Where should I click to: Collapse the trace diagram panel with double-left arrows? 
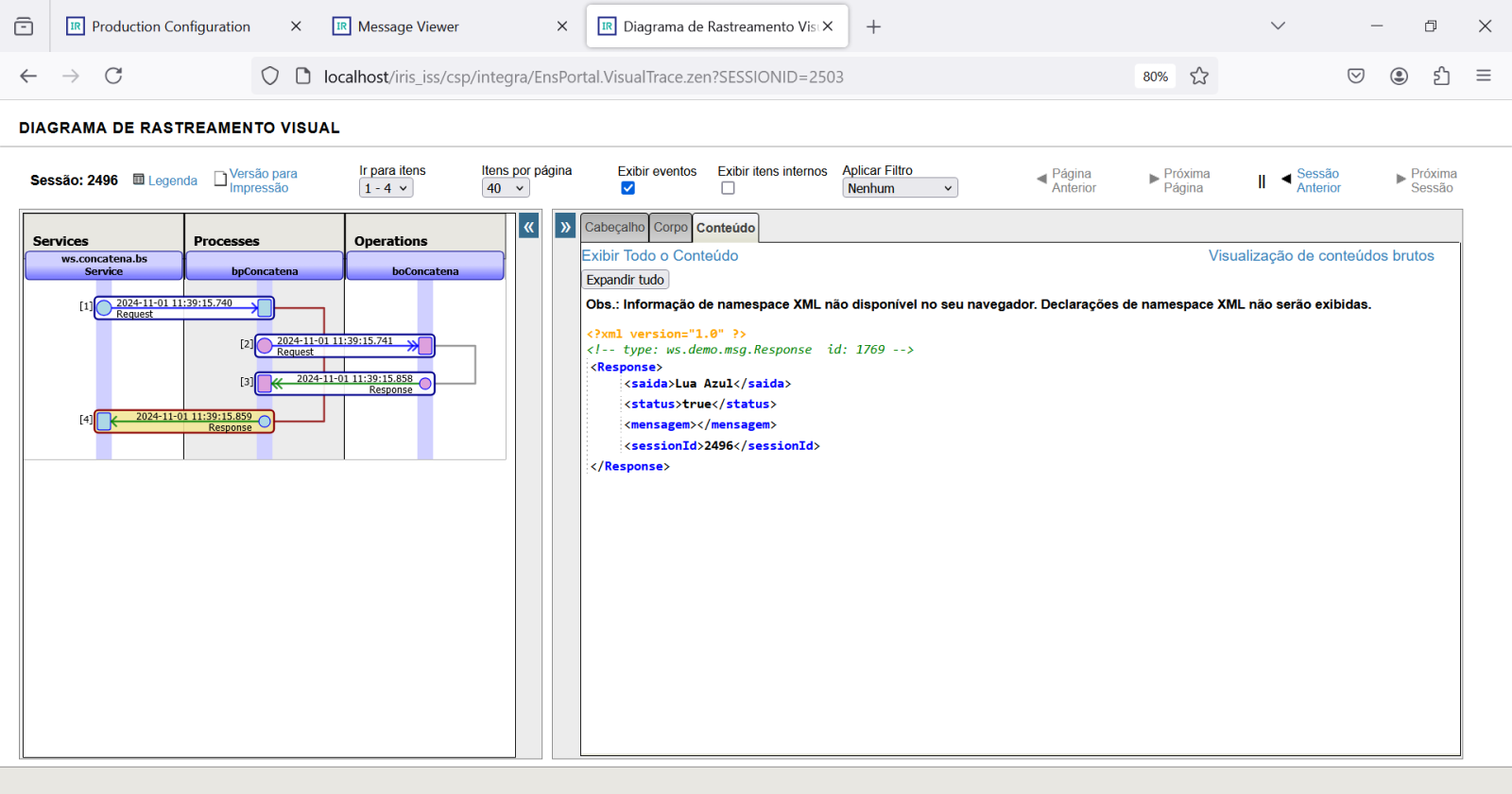(x=529, y=227)
